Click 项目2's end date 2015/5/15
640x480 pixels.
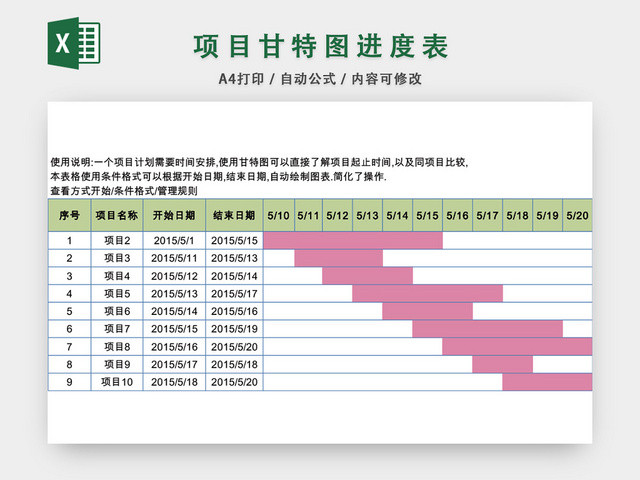(x=234, y=240)
